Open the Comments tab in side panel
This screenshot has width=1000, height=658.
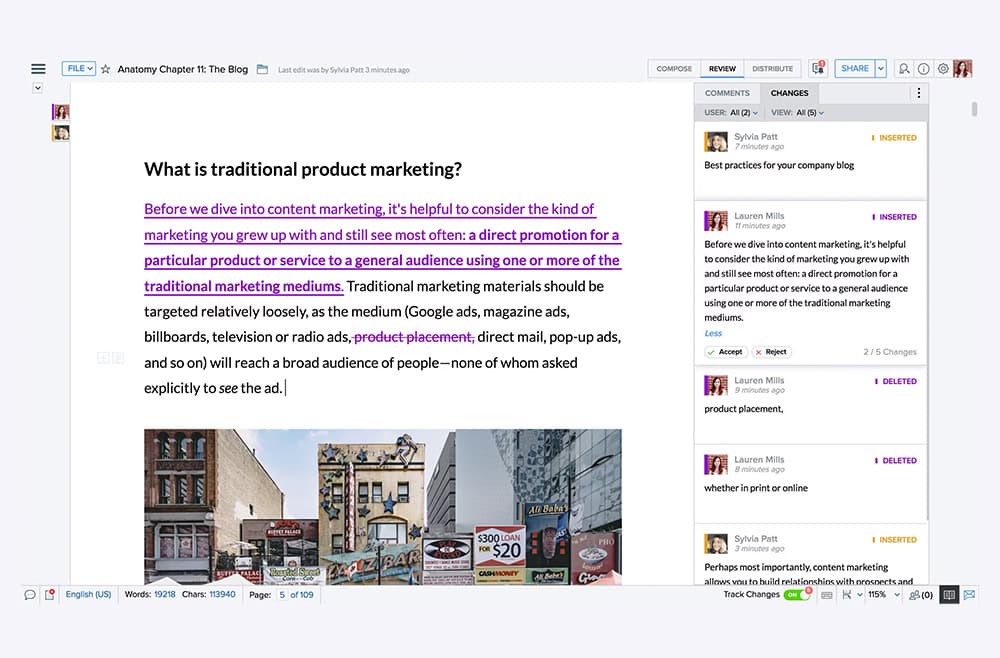727,93
